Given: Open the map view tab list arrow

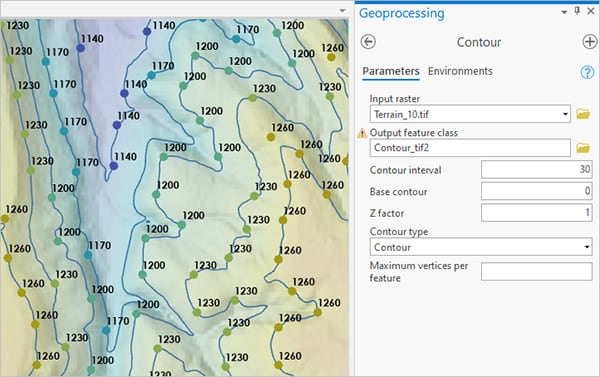Looking at the screenshot, I should (x=342, y=11).
